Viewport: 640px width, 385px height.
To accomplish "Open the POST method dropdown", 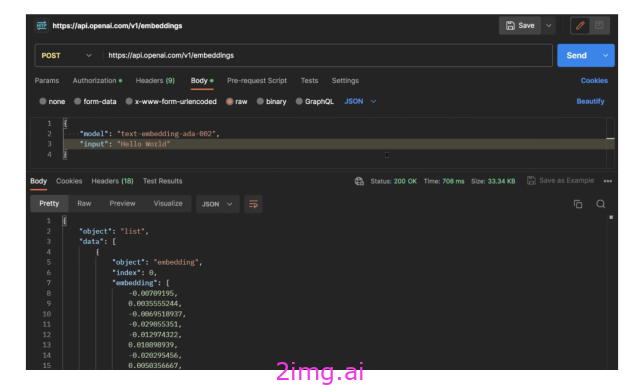I will tap(67, 56).
